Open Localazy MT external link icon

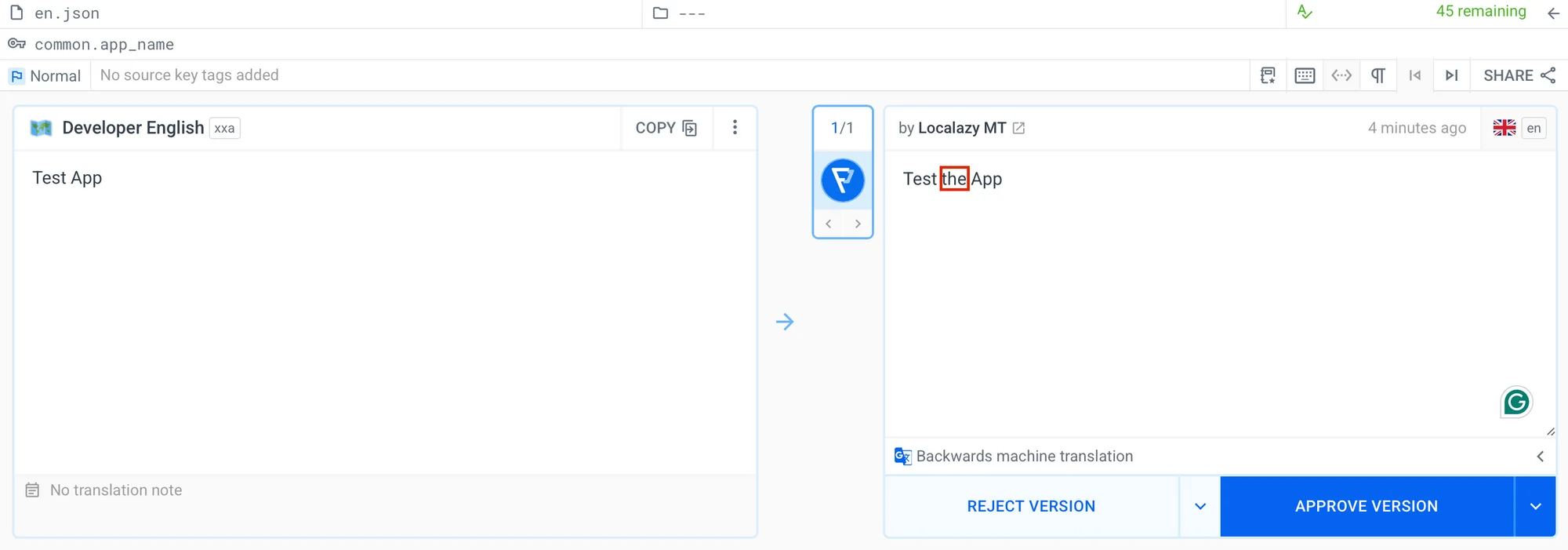coord(1018,128)
